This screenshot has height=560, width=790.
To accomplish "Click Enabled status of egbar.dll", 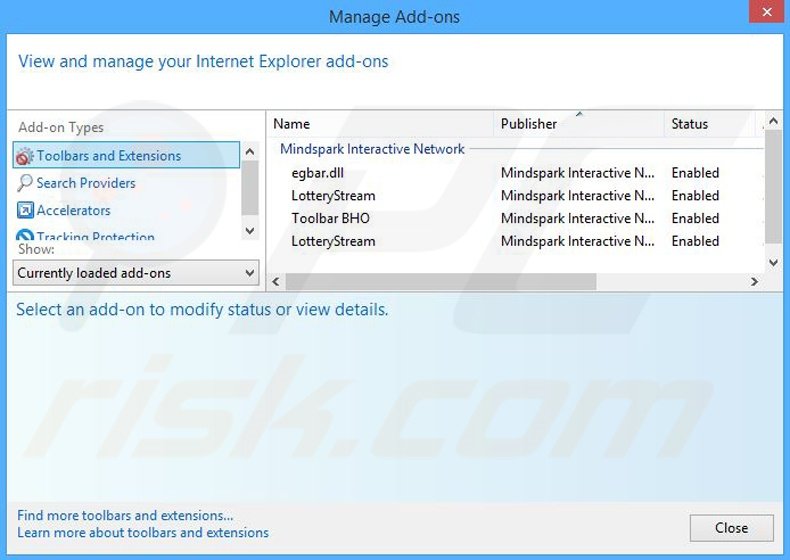I will tap(695, 173).
